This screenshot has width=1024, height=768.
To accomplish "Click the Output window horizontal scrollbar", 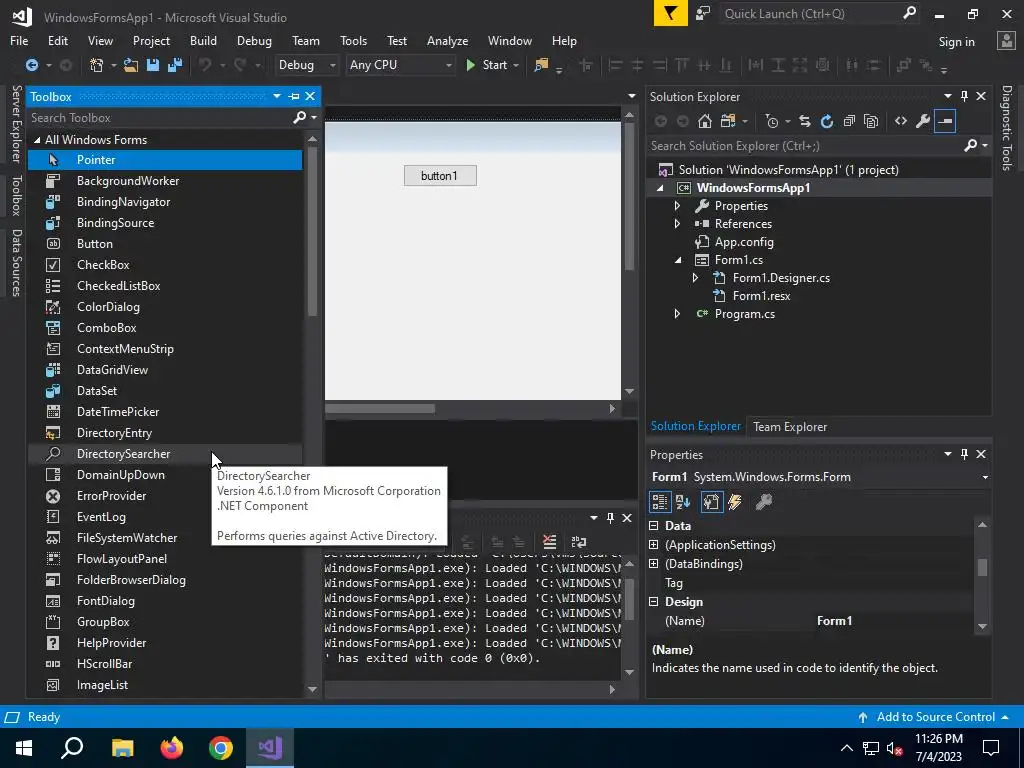I will 471,689.
